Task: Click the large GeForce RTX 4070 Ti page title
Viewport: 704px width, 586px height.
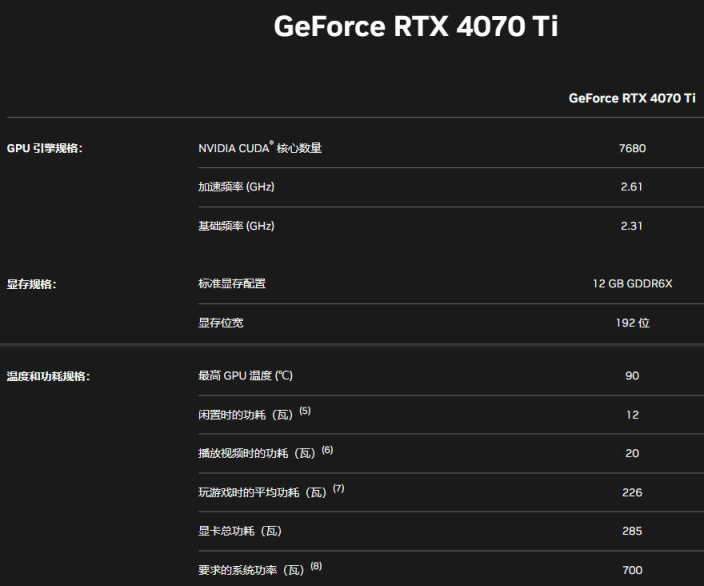Action: [415, 27]
